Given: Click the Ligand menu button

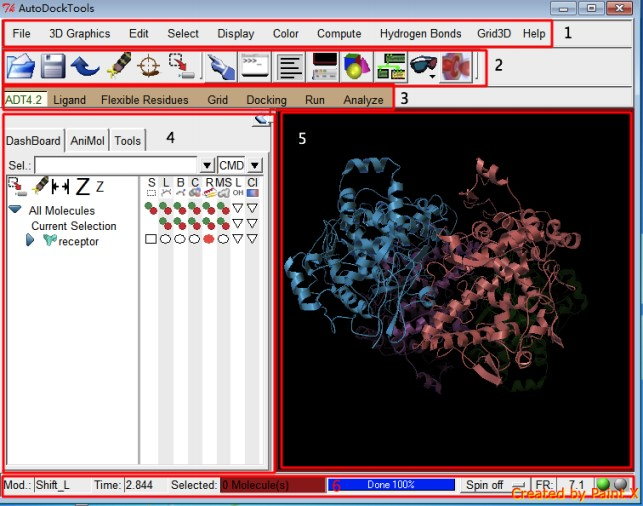Looking at the screenshot, I should pos(69,100).
